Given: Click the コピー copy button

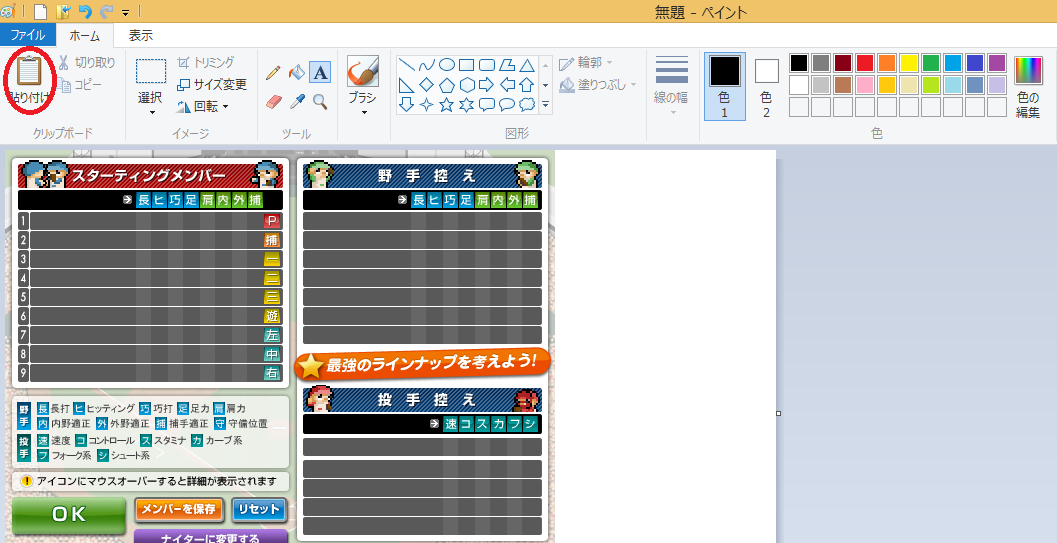Looking at the screenshot, I should click(x=80, y=85).
